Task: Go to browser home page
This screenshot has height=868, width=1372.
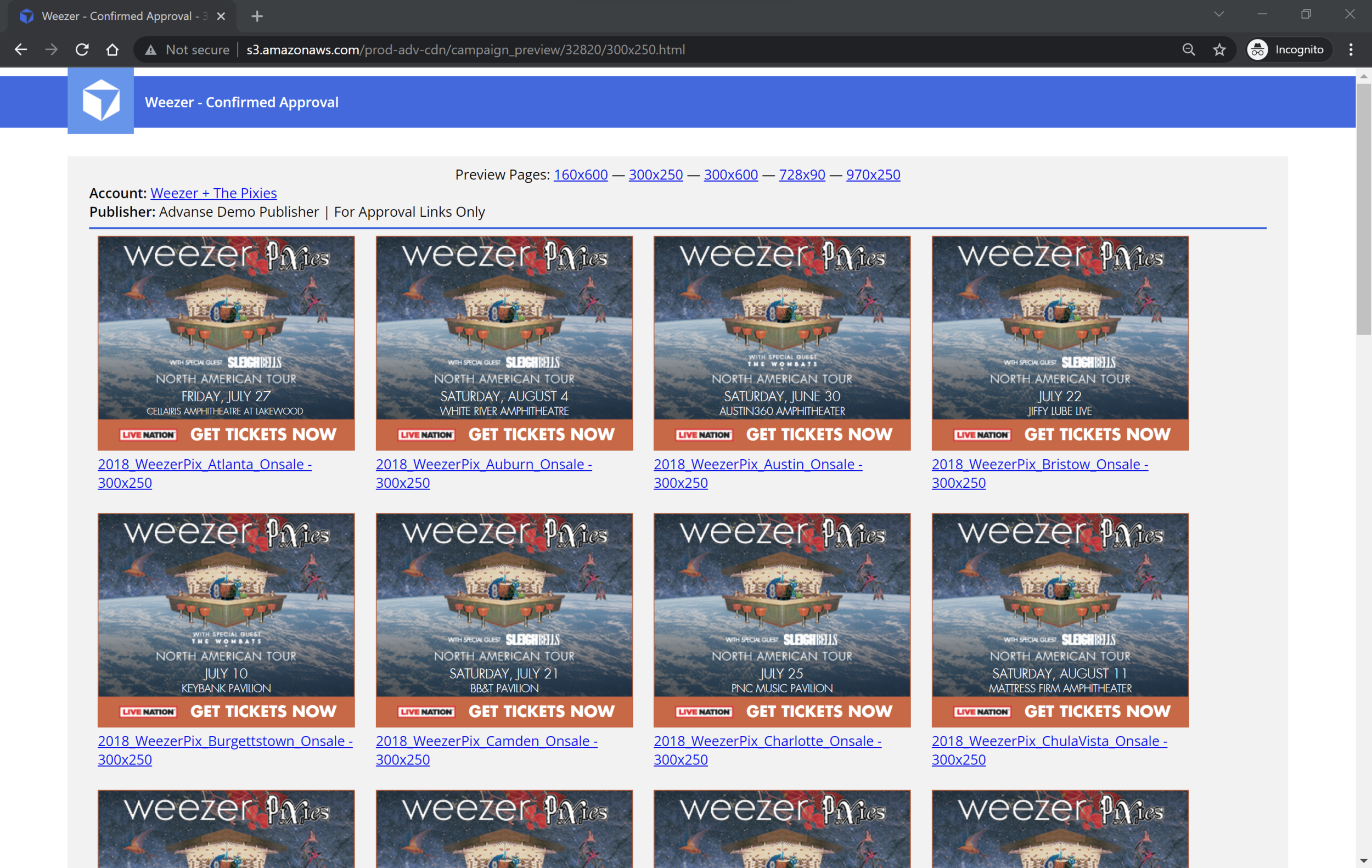Action: (113, 50)
